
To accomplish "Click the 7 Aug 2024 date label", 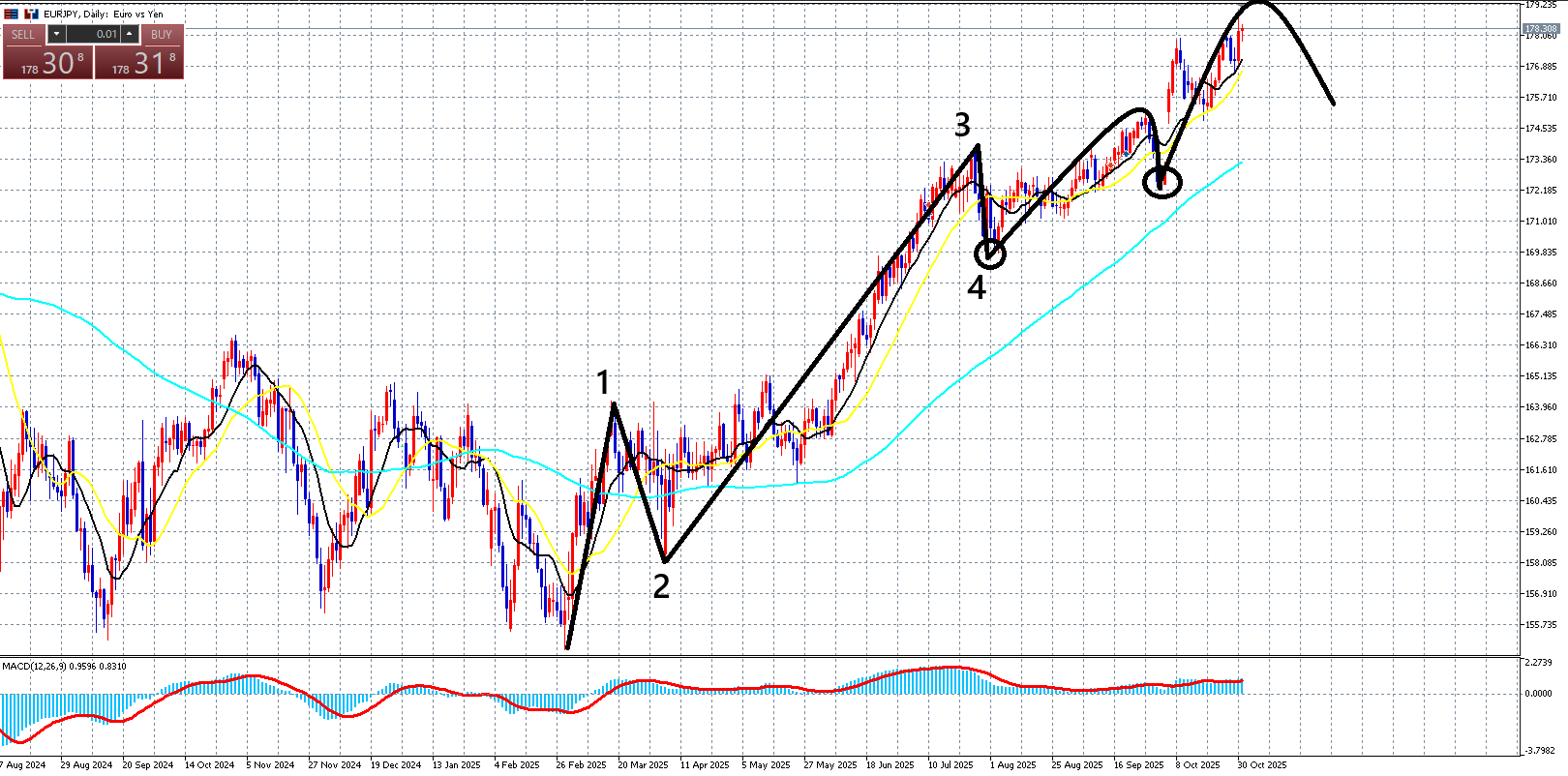I will (23, 764).
